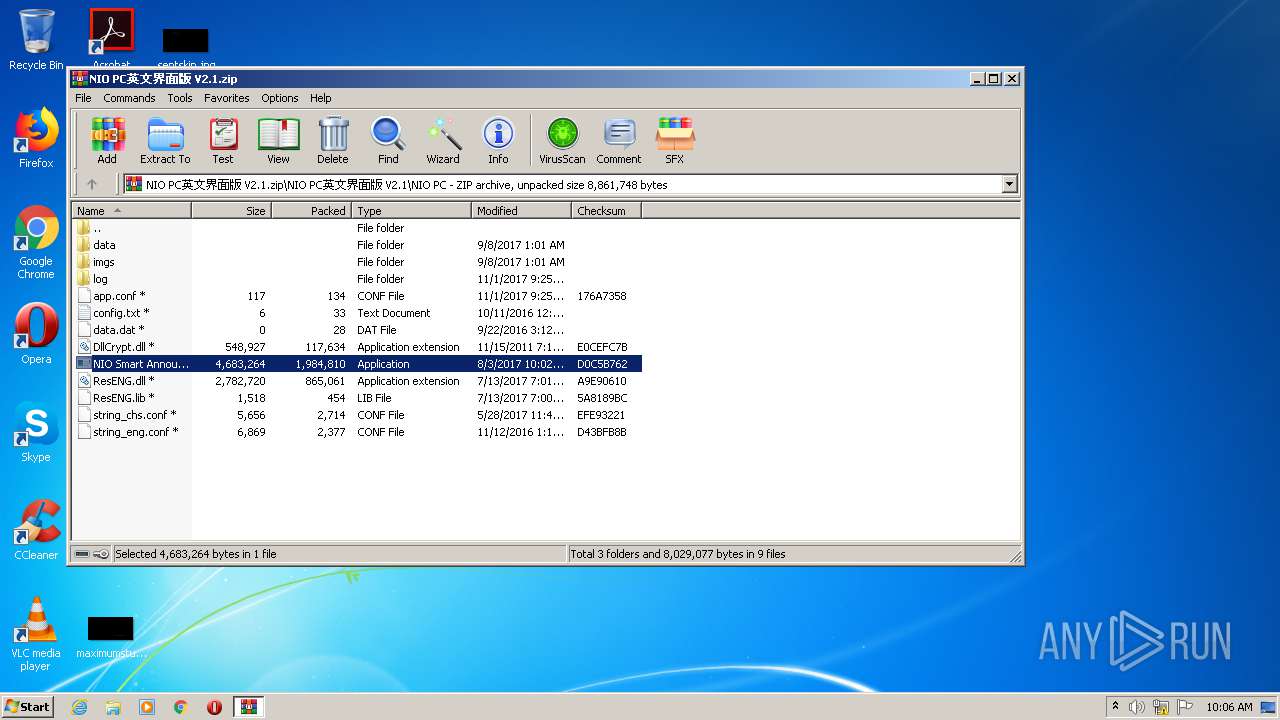Select NIO Smart Announcer application row
This screenshot has height=720, width=1280.
[x=357, y=364]
